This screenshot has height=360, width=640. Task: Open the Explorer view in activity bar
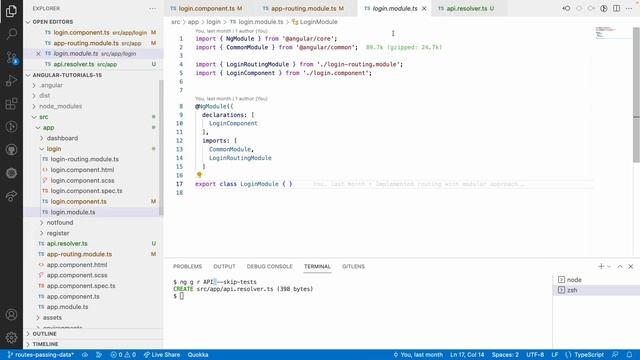(x=11, y=11)
